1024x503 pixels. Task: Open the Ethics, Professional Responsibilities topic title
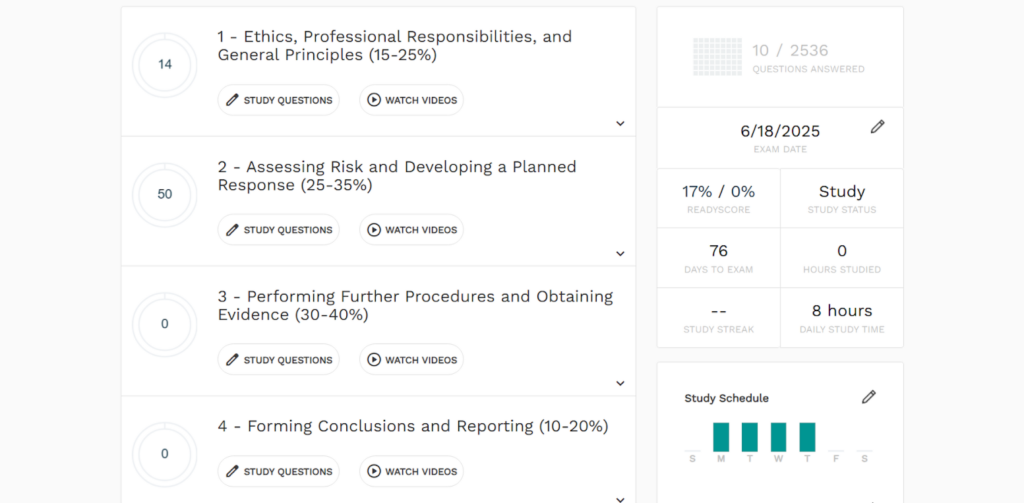(x=394, y=46)
